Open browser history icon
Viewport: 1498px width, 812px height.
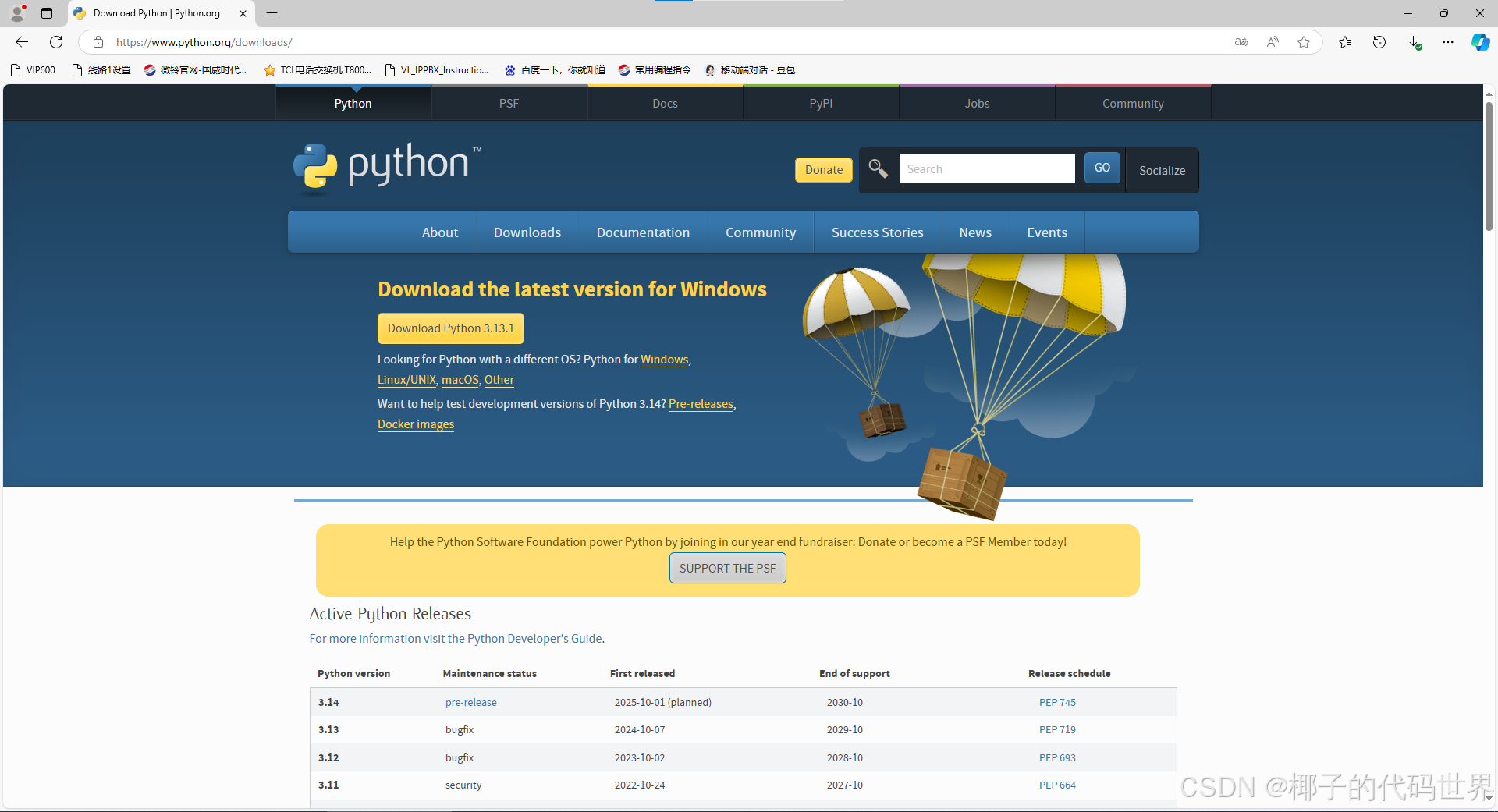(1379, 42)
